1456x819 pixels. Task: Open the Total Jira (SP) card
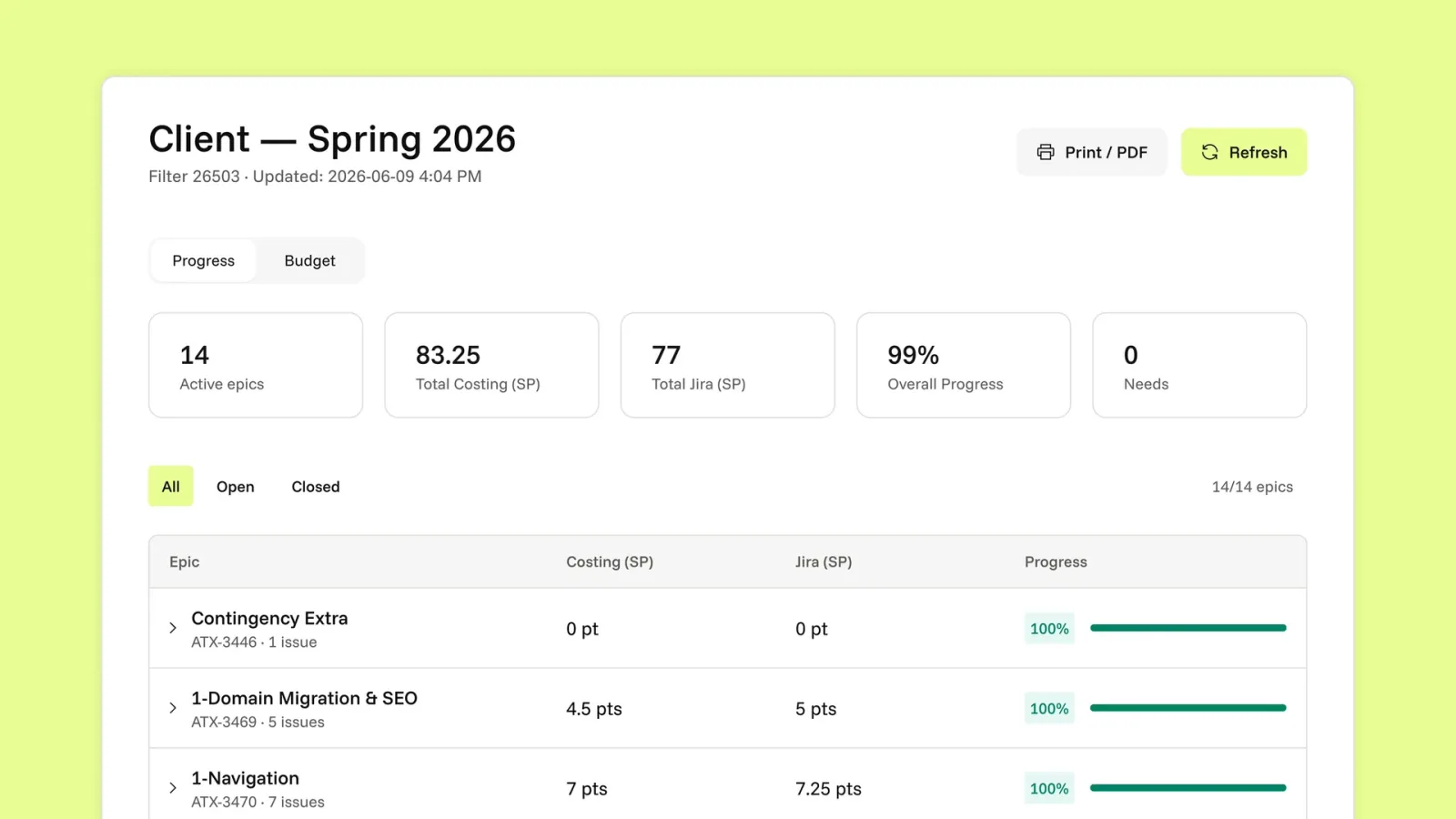coord(727,365)
